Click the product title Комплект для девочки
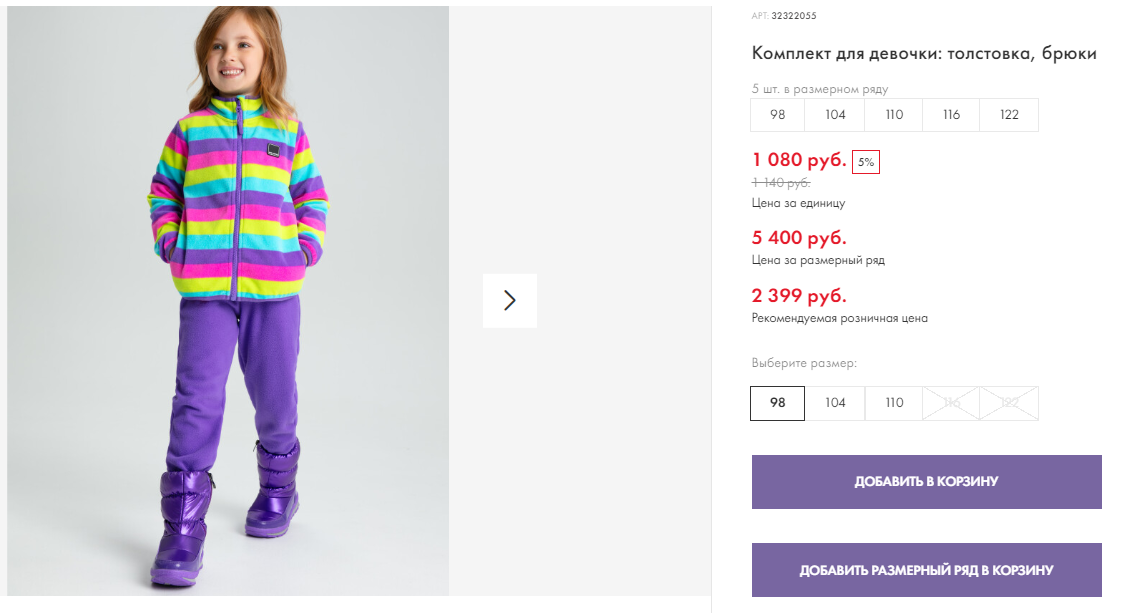 coord(924,54)
